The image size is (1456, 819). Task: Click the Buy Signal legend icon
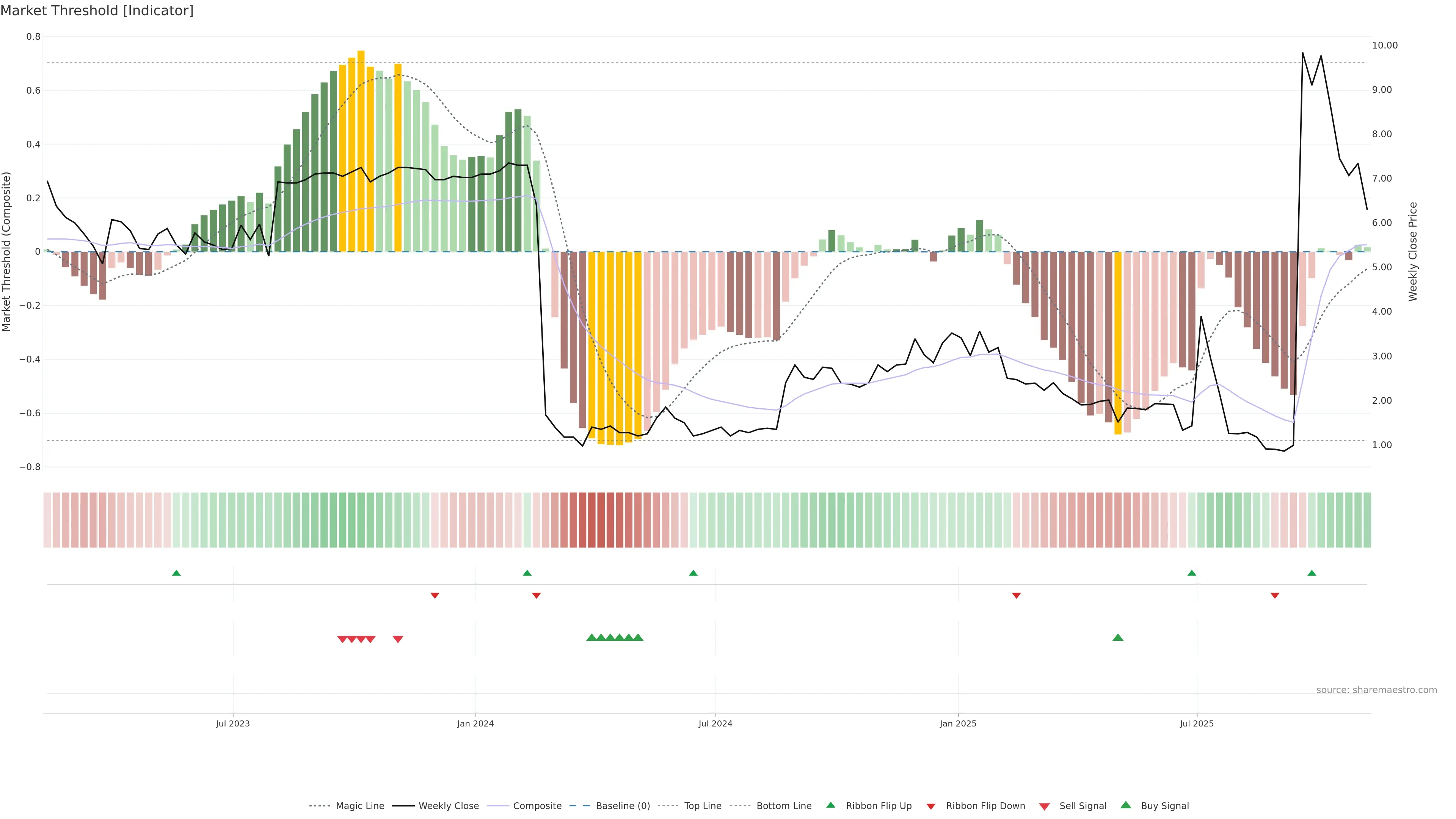tap(1126, 805)
